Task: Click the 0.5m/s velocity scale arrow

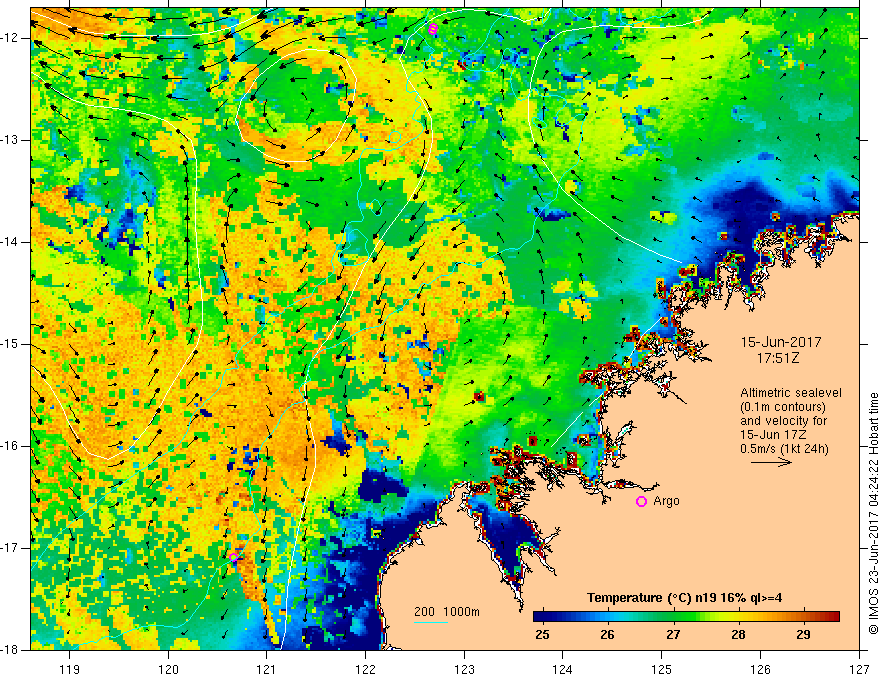Action: tap(771, 462)
